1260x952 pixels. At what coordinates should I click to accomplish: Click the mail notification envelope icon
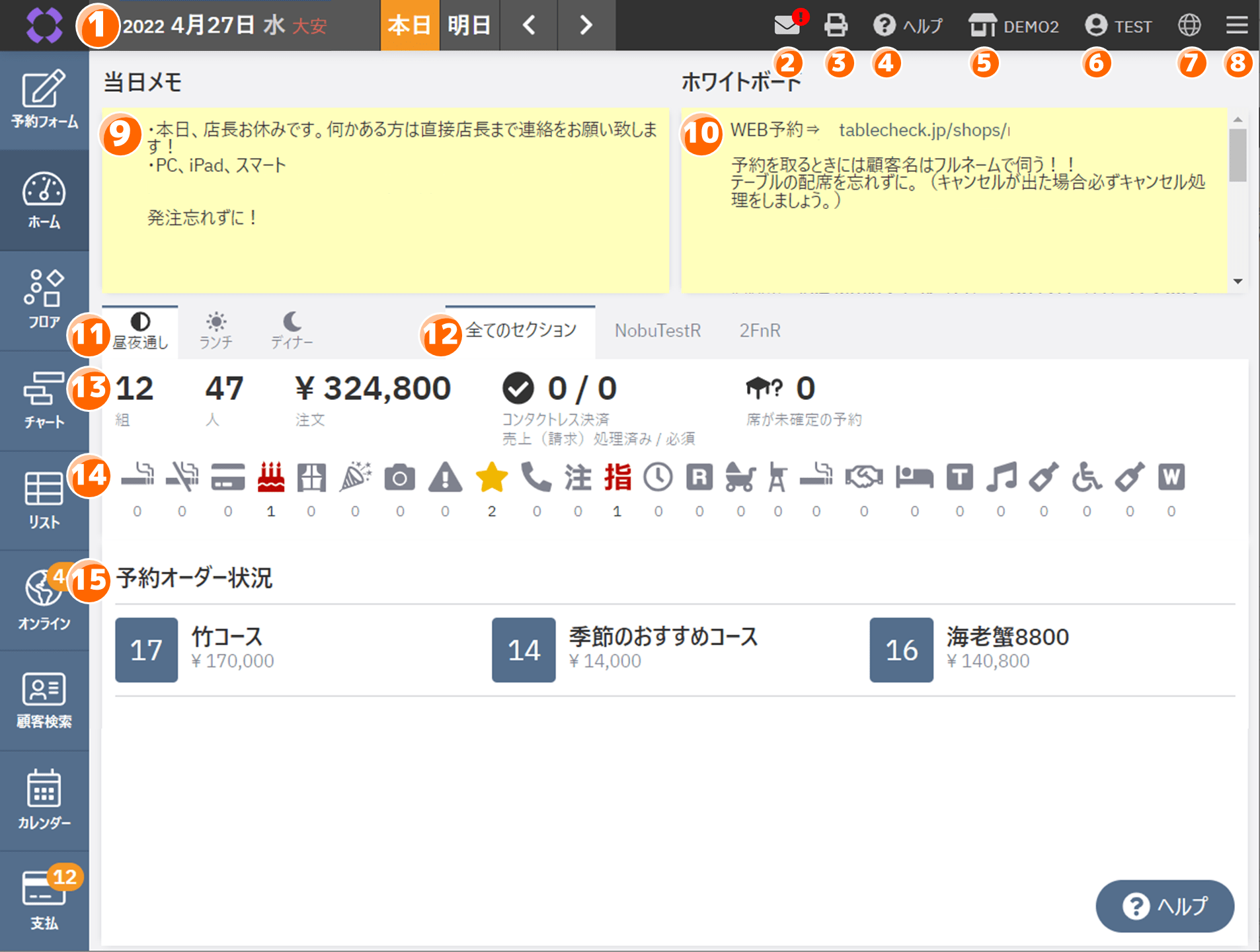point(787,25)
